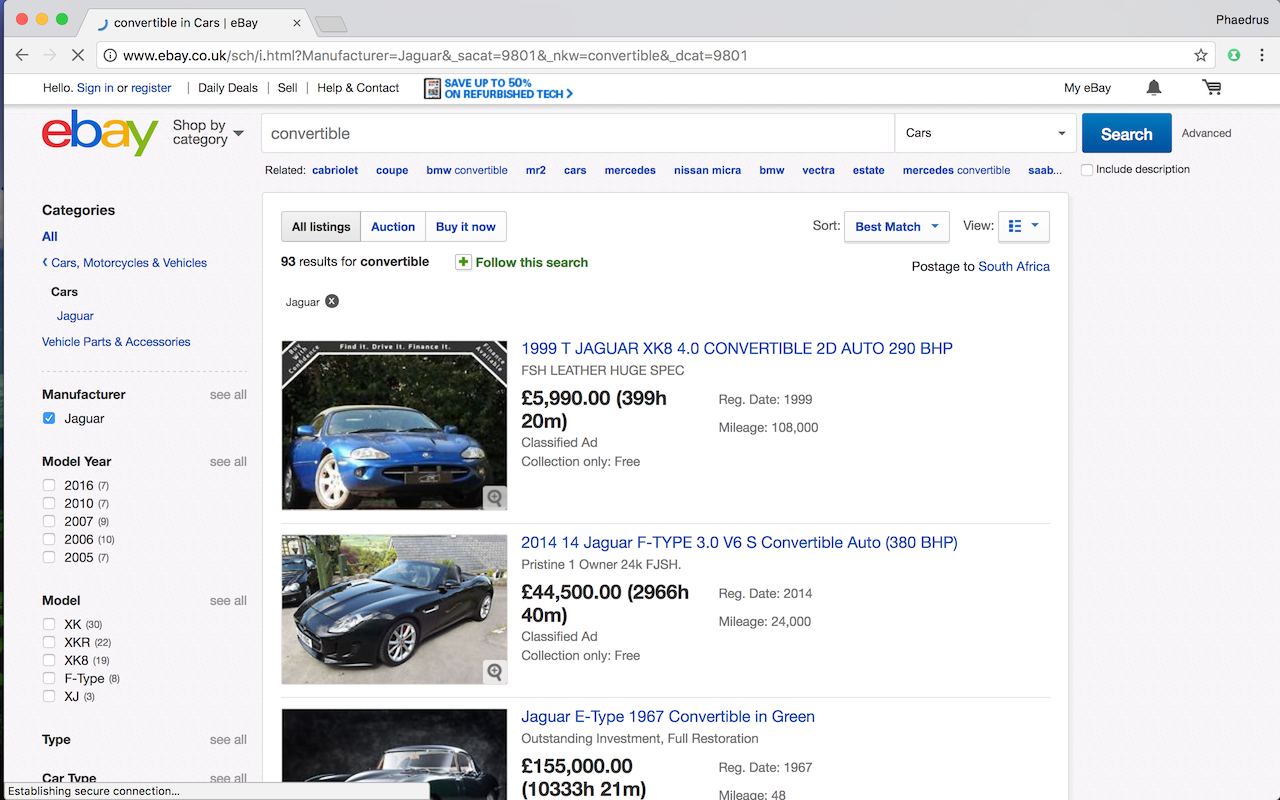
Task: Expand the View layout dropdown
Action: (x=1023, y=227)
